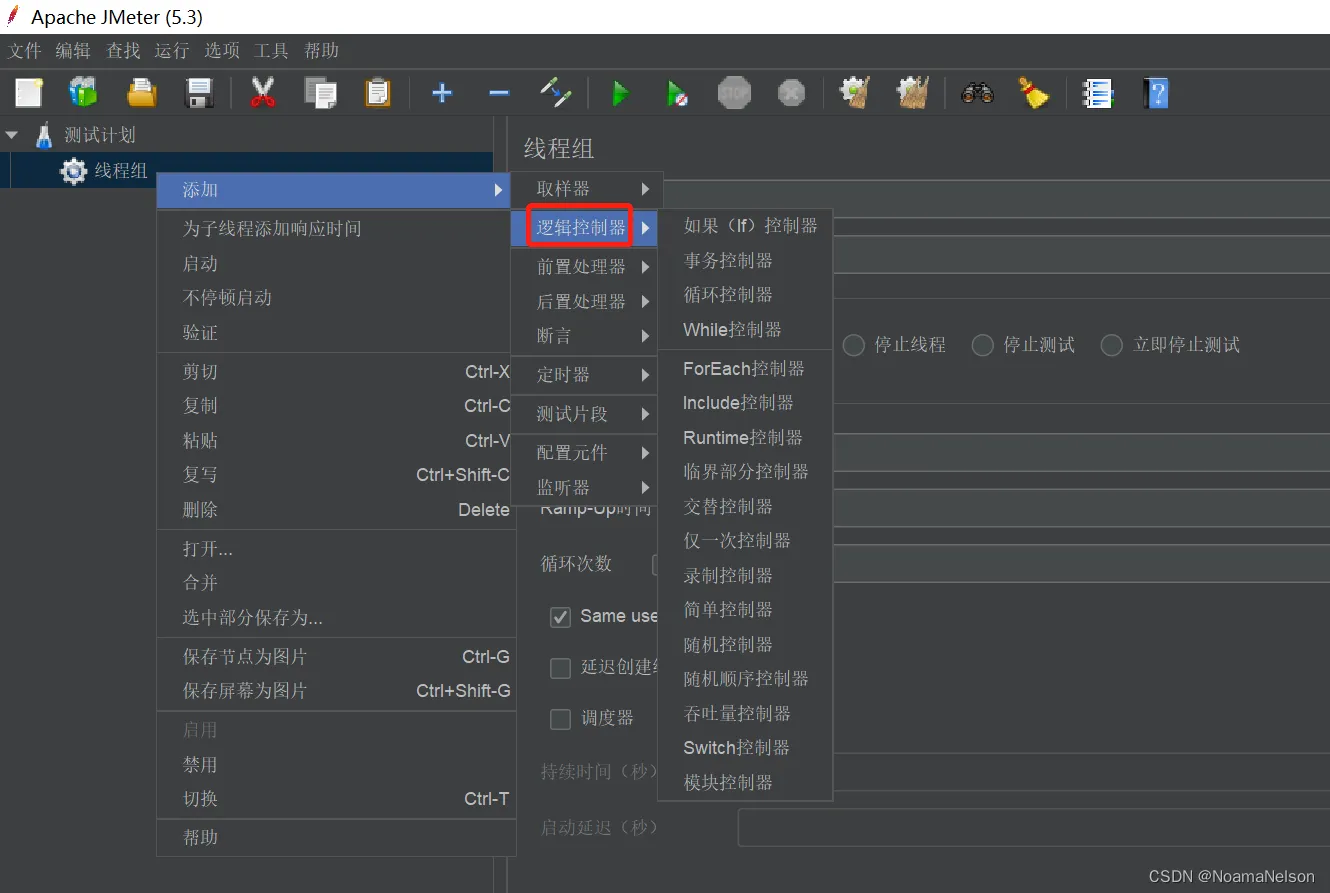Toggle the Same user checkbox
This screenshot has height=893, width=1330.
pyautogui.click(x=560, y=617)
